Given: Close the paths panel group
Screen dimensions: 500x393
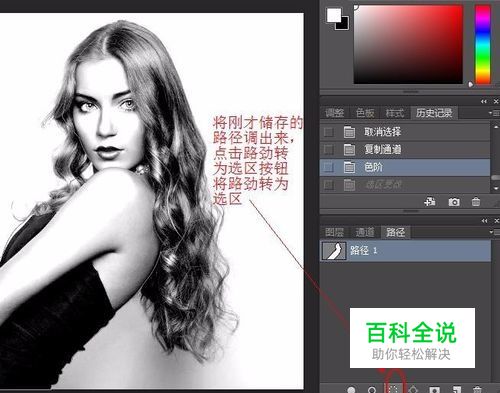Looking at the screenshot, I should pyautogui.click(x=497, y=221).
